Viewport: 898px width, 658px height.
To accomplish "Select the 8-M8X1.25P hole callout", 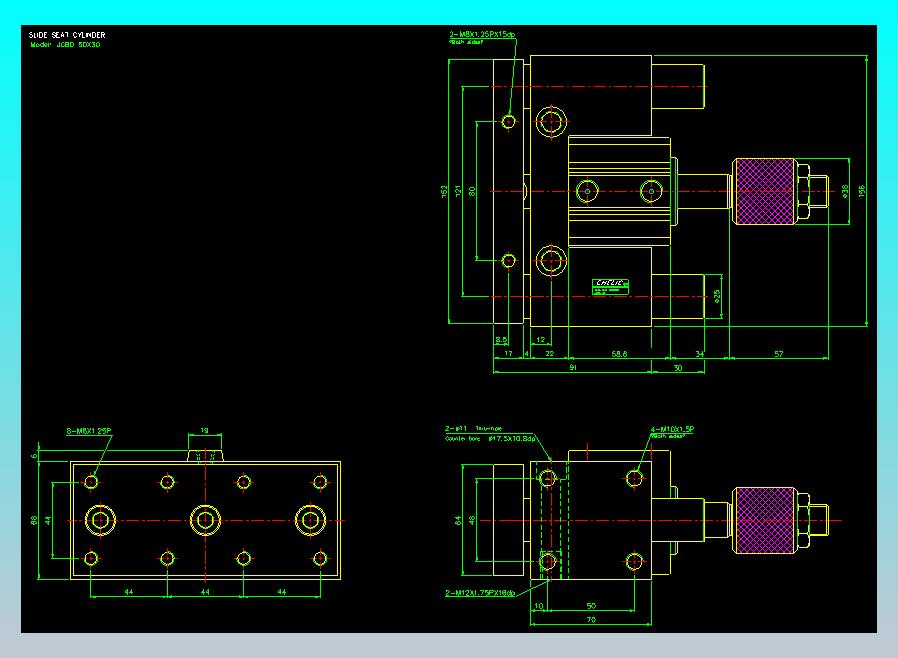I will [x=89, y=431].
